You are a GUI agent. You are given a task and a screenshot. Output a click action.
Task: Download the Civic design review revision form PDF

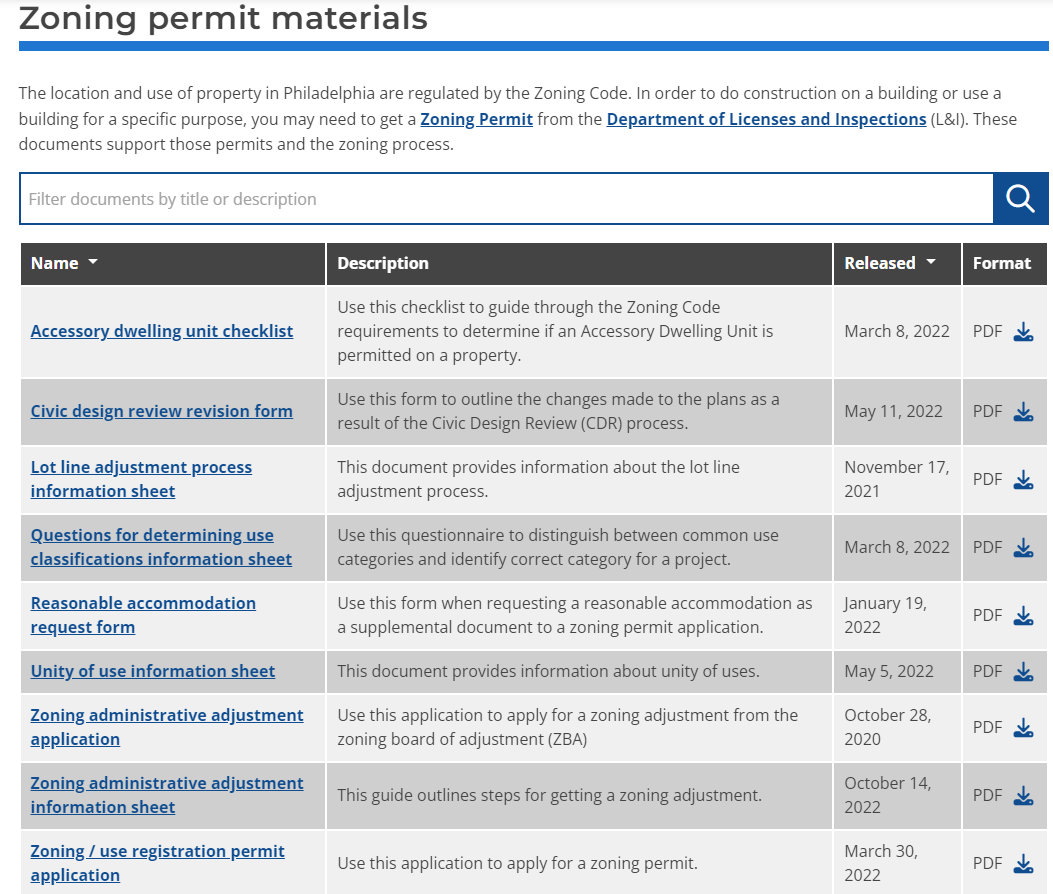click(x=1023, y=411)
